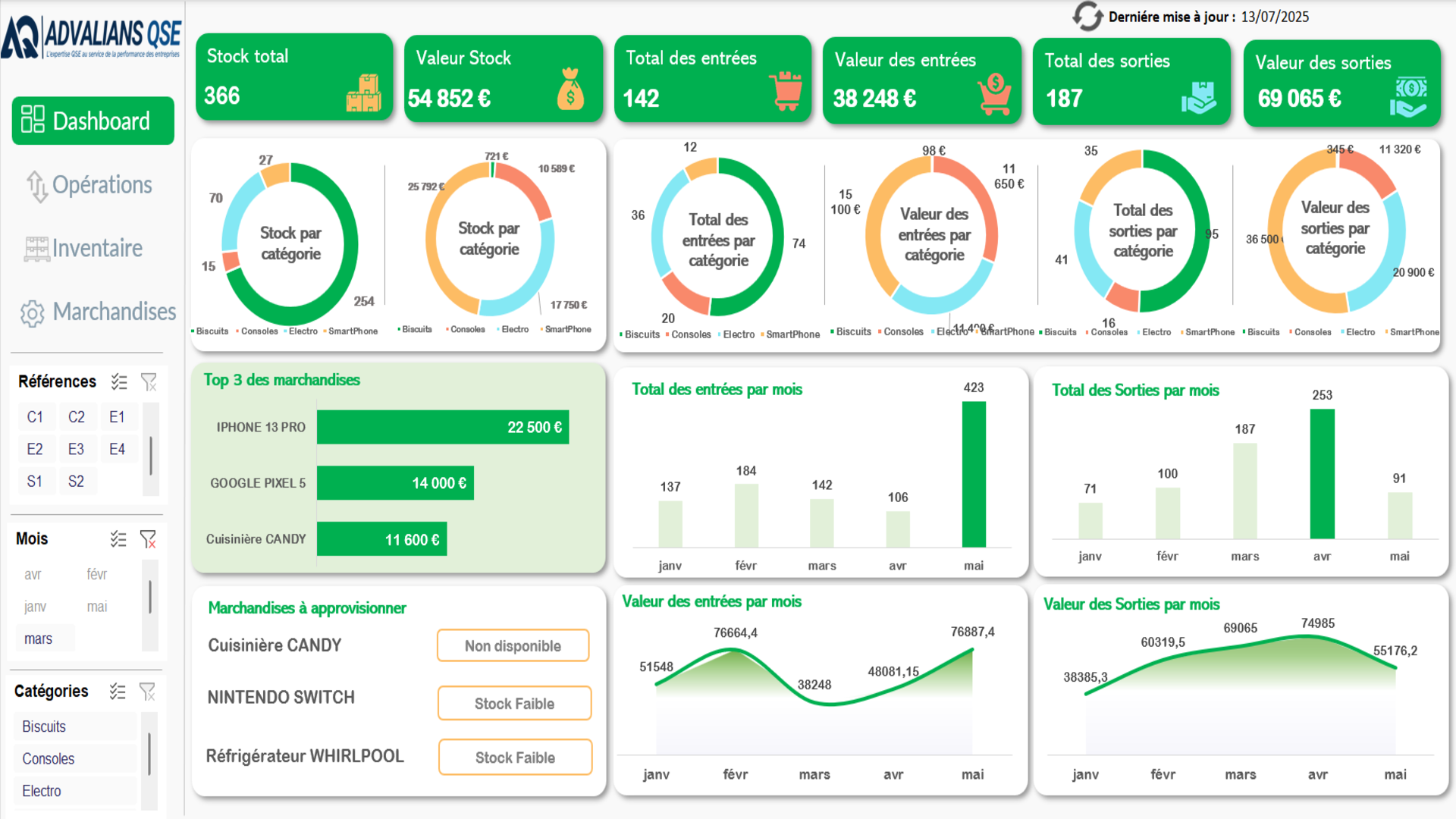Open the Dashboard tab
The image size is (1456, 819).
pos(93,121)
